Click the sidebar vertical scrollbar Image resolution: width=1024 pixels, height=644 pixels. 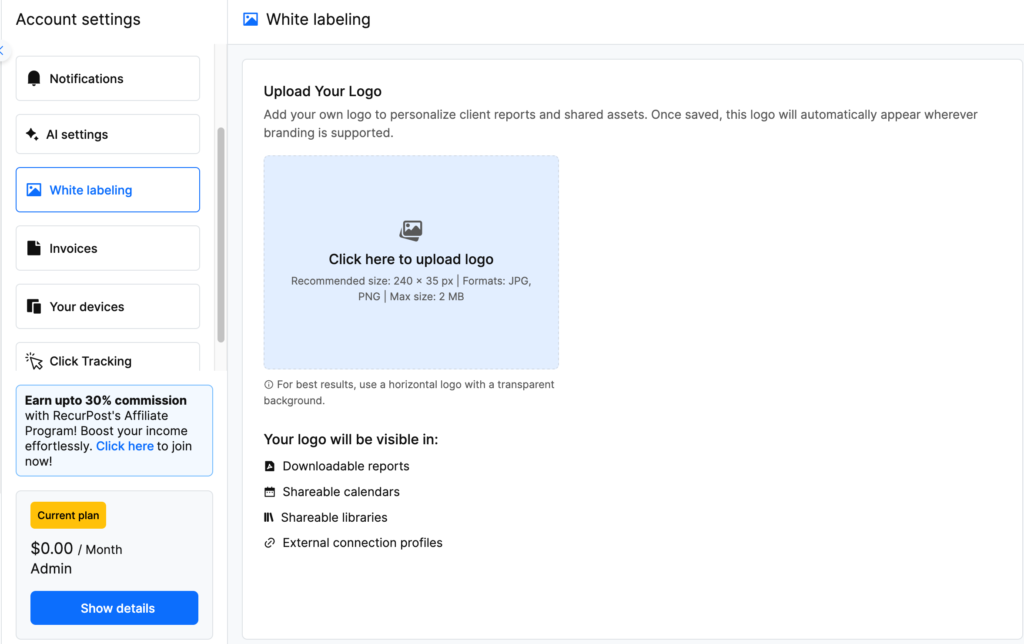(221, 230)
